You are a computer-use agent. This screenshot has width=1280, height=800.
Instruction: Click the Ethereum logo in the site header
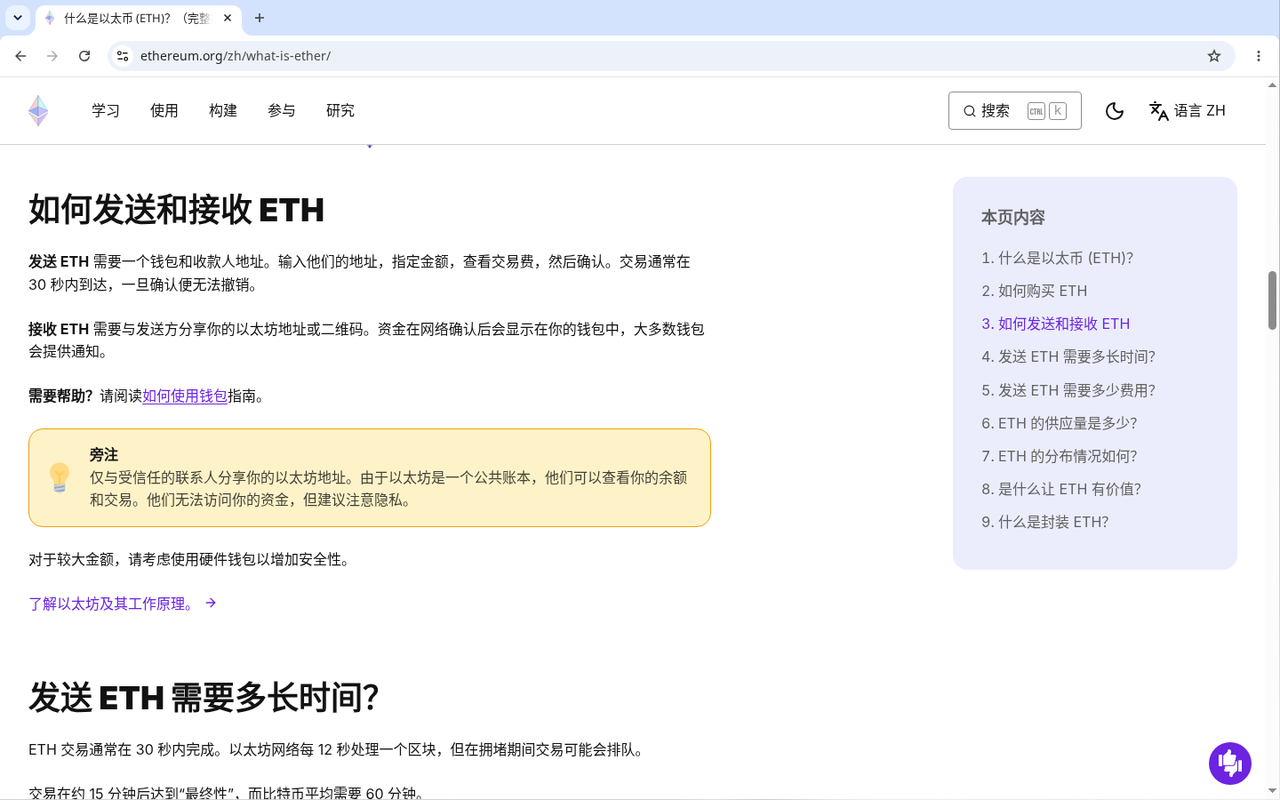point(38,111)
